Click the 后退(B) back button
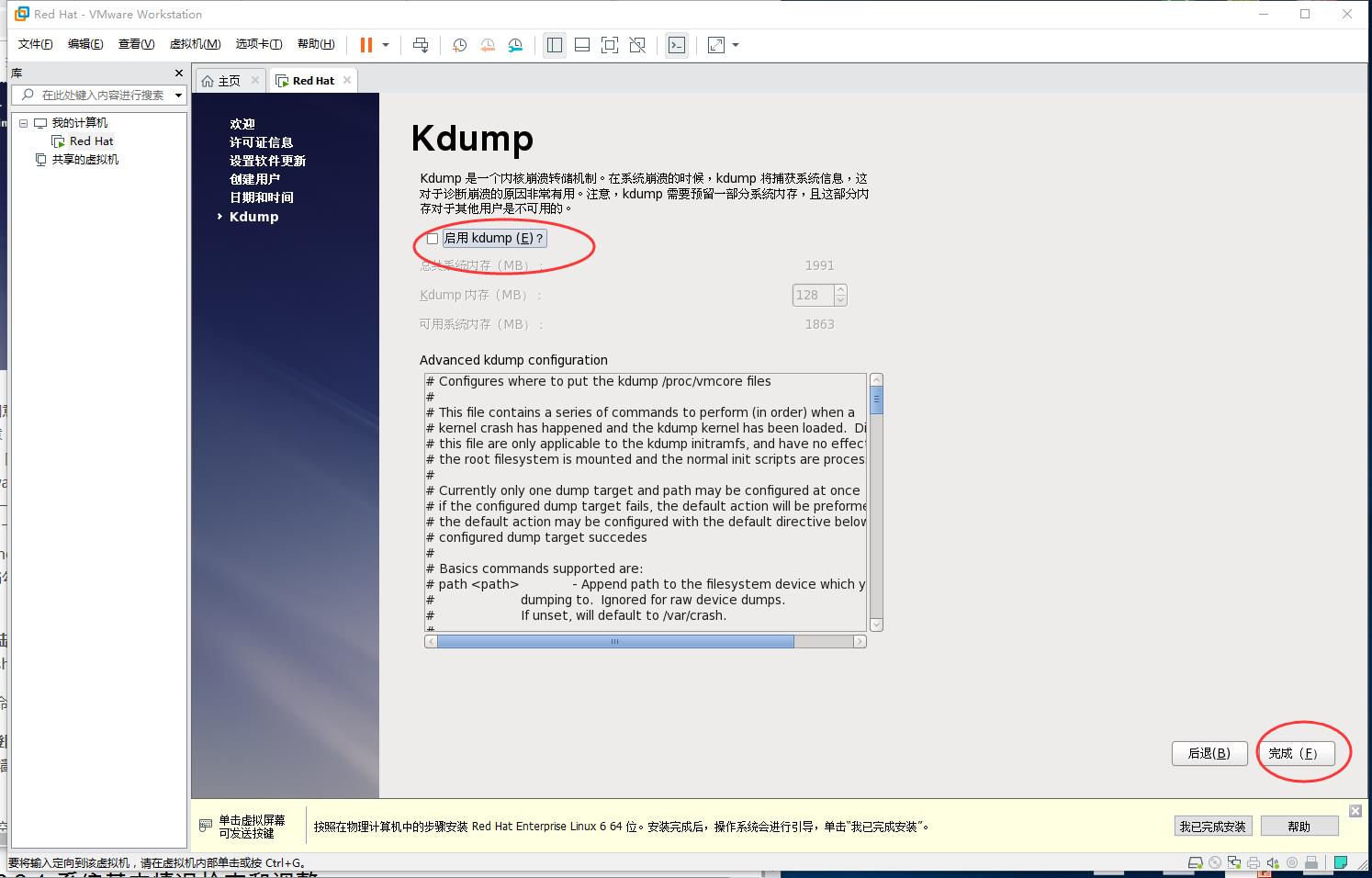Viewport: 1372px width, 878px height. coord(1209,753)
